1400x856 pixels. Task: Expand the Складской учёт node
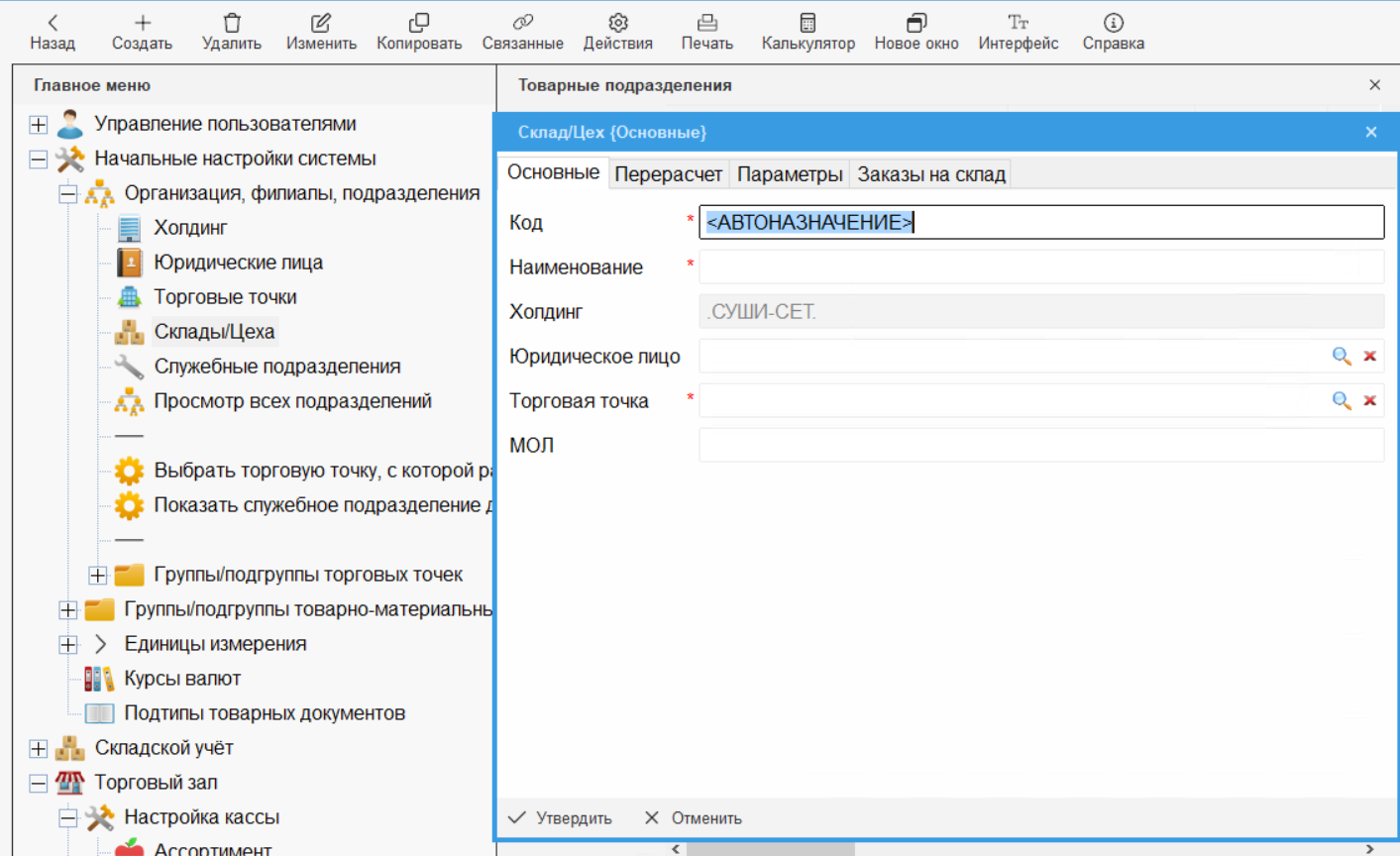pyautogui.click(x=39, y=749)
